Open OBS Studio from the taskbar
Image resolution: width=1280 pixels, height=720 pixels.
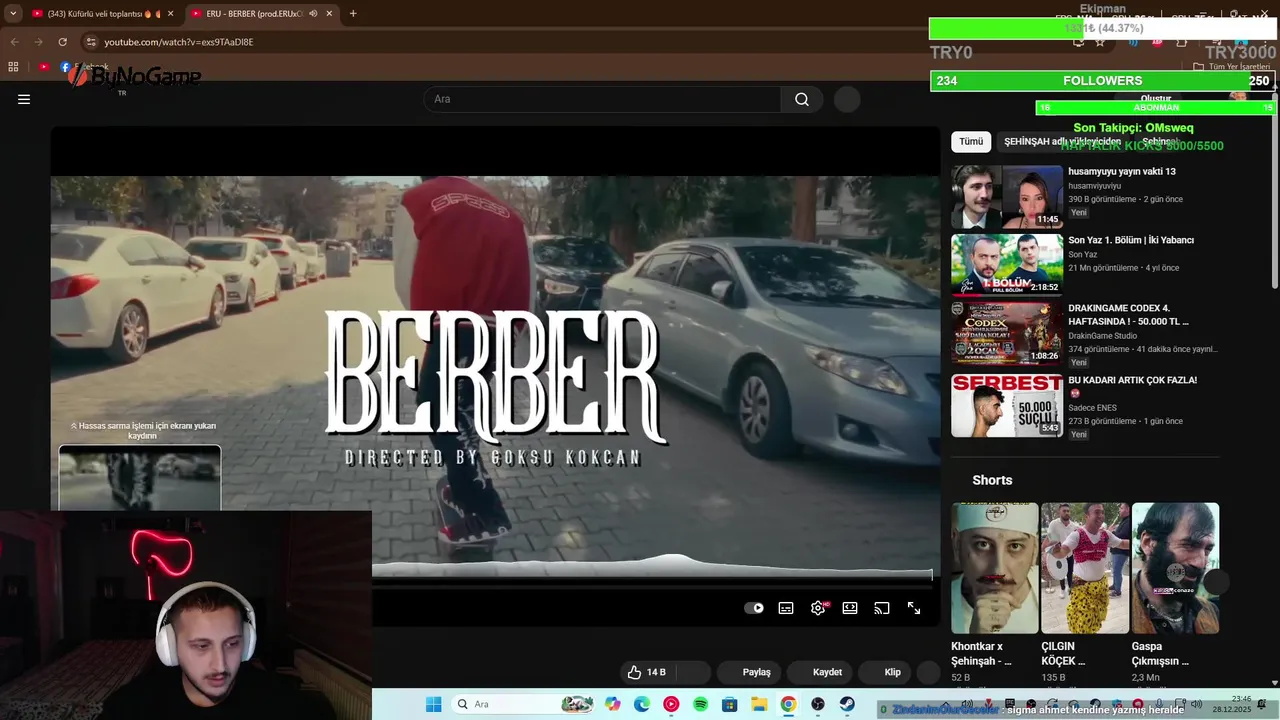[x=818, y=704]
